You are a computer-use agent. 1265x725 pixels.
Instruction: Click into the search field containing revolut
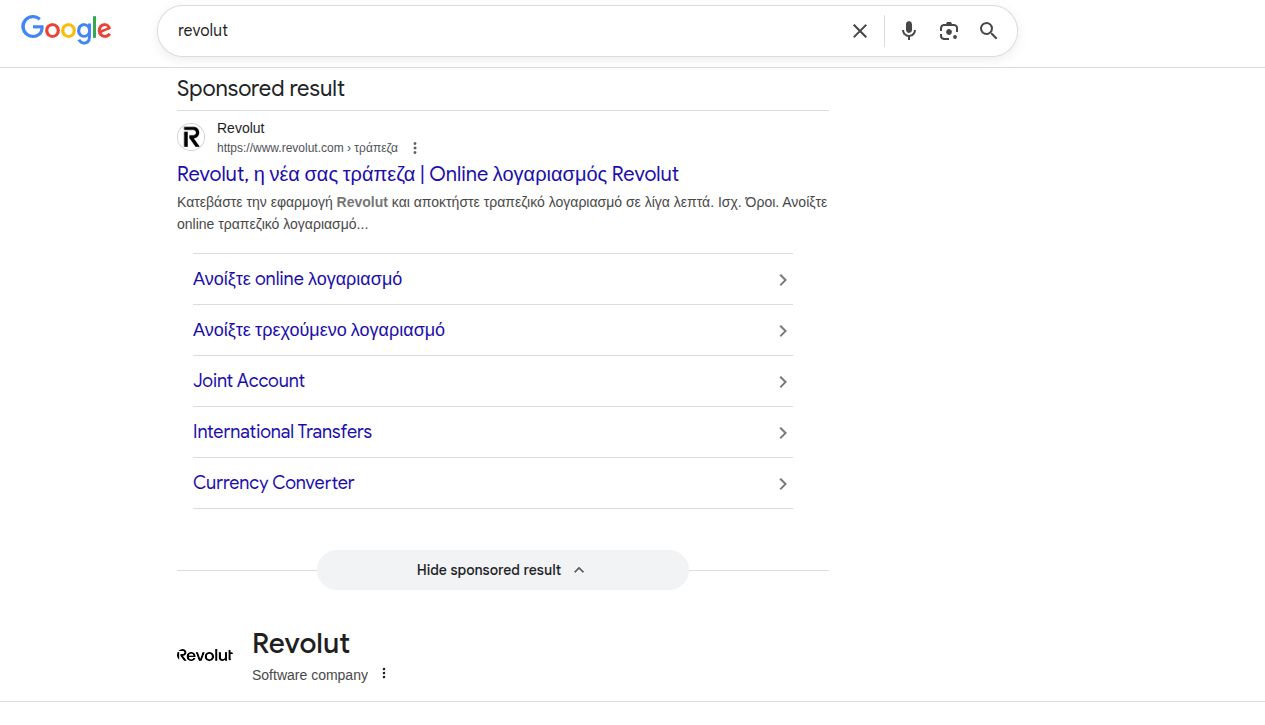(x=500, y=31)
